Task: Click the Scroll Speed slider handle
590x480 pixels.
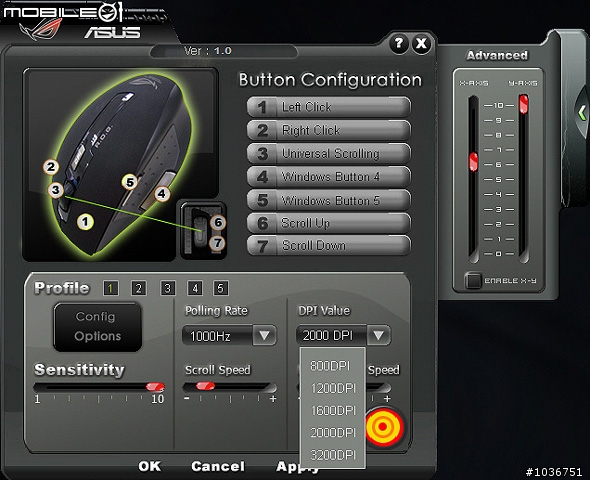Action: click(205, 386)
